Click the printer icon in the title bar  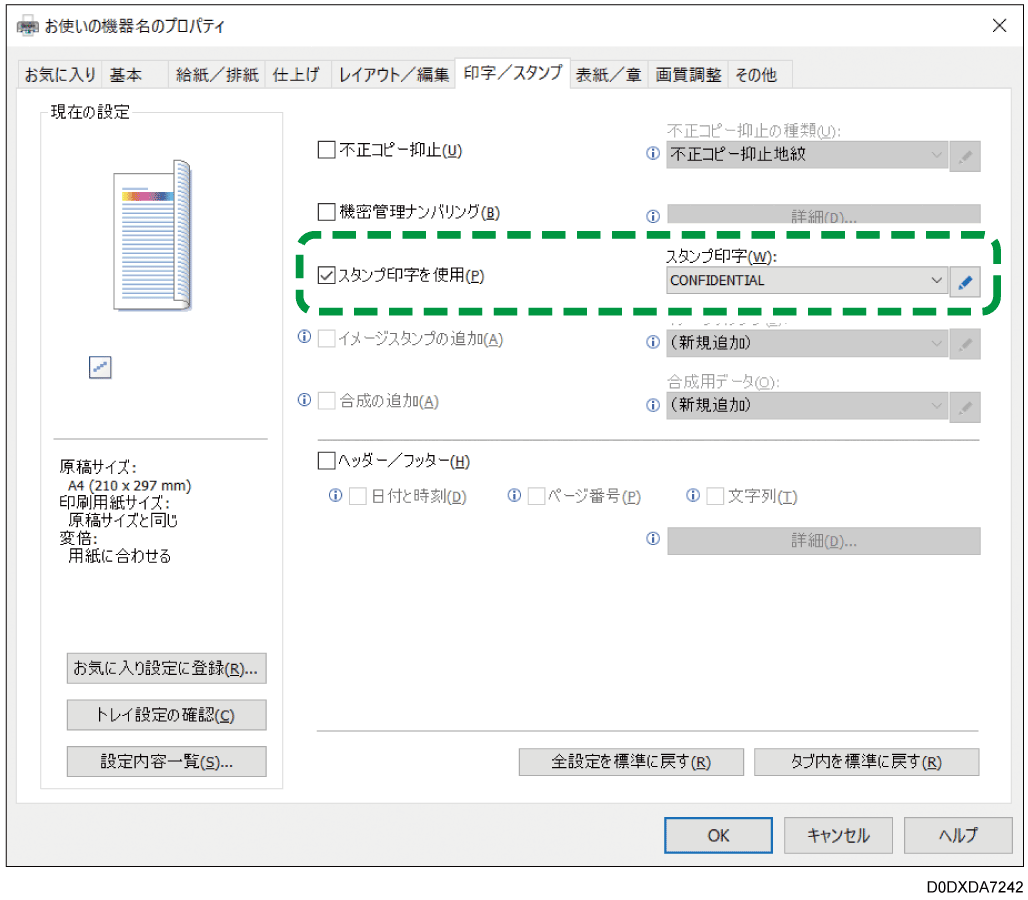click(x=27, y=25)
